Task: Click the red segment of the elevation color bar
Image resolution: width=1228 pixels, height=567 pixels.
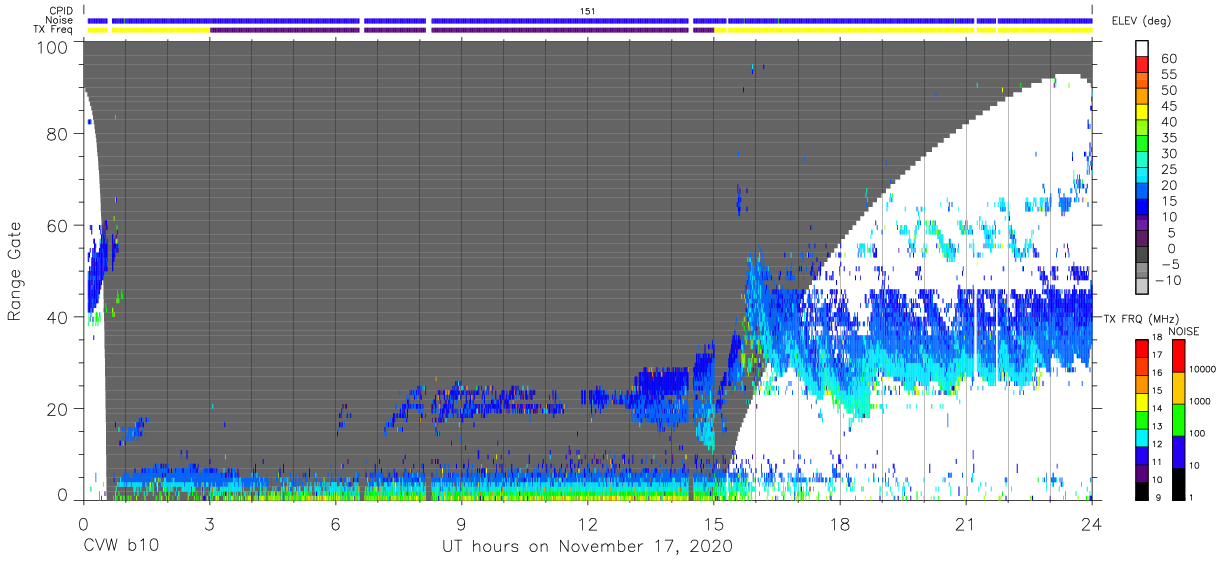Action: pyautogui.click(x=1143, y=66)
